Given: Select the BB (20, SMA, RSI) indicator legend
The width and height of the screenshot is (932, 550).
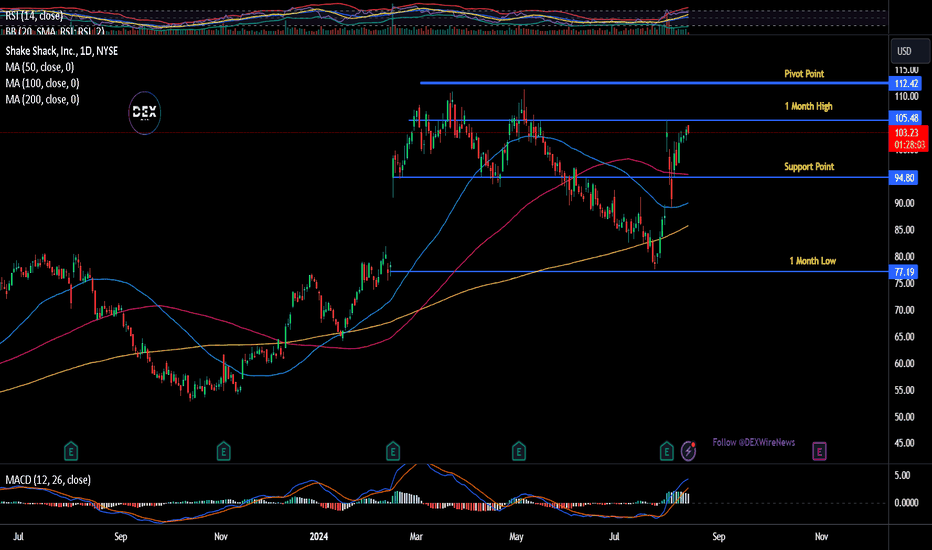Looking at the screenshot, I should 55,31.
